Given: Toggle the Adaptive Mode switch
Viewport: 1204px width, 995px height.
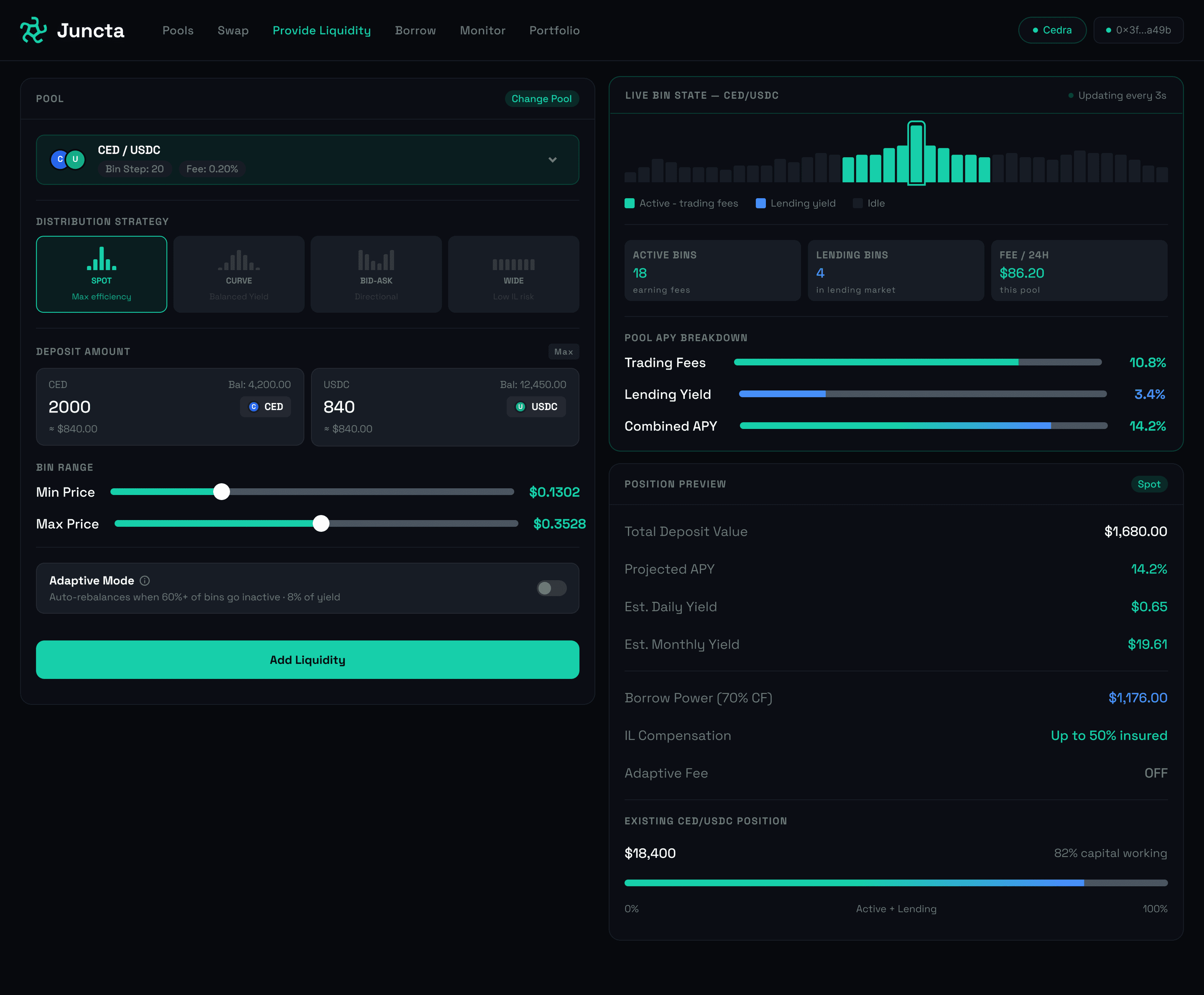Looking at the screenshot, I should (x=551, y=588).
